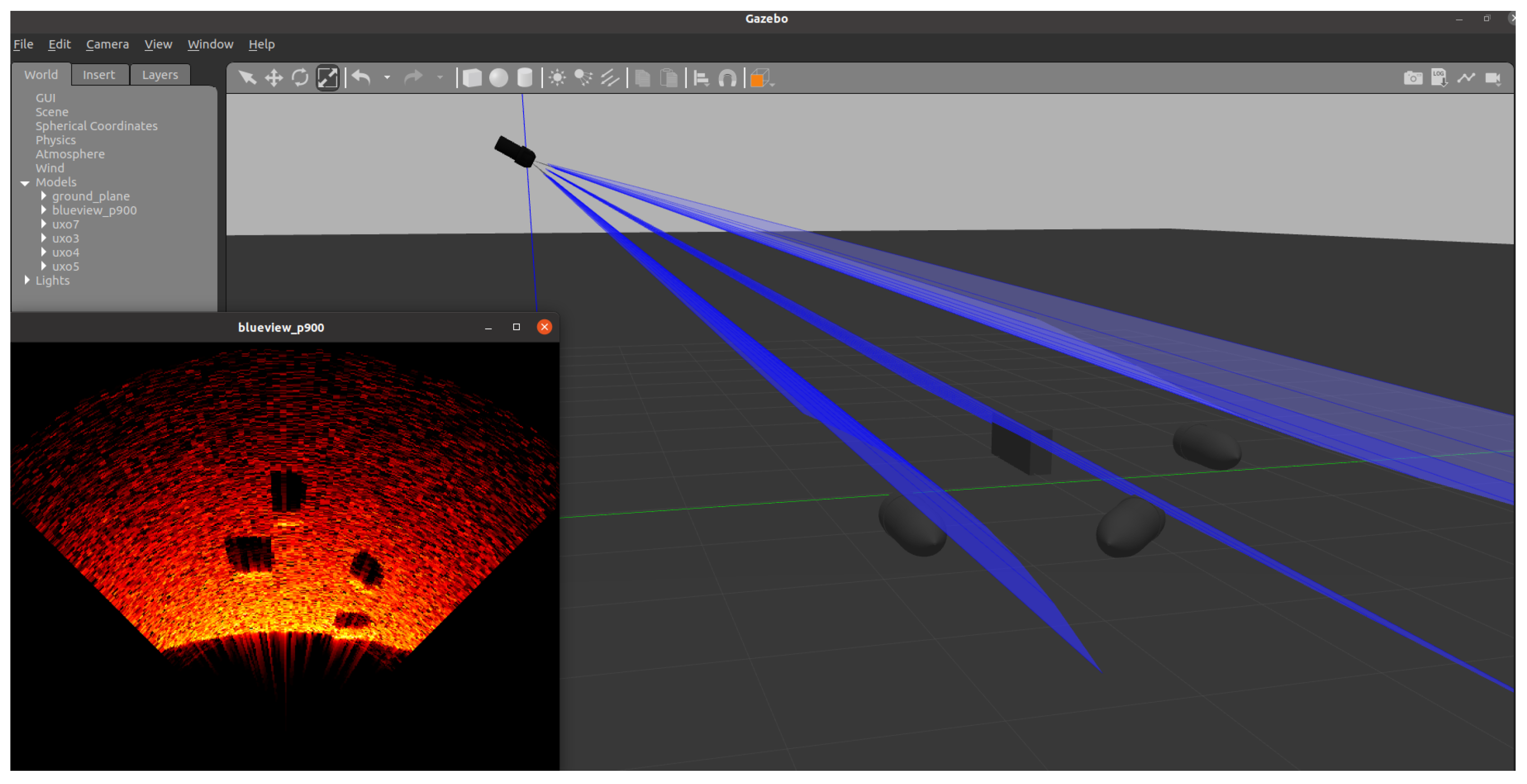Image resolution: width=1527 pixels, height=784 pixels.
Task: Expand the blueview_p900 model tree item
Action: (x=44, y=210)
